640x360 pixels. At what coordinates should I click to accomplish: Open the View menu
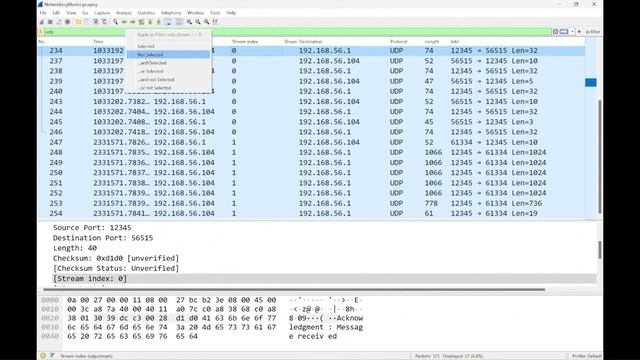click(71, 13)
